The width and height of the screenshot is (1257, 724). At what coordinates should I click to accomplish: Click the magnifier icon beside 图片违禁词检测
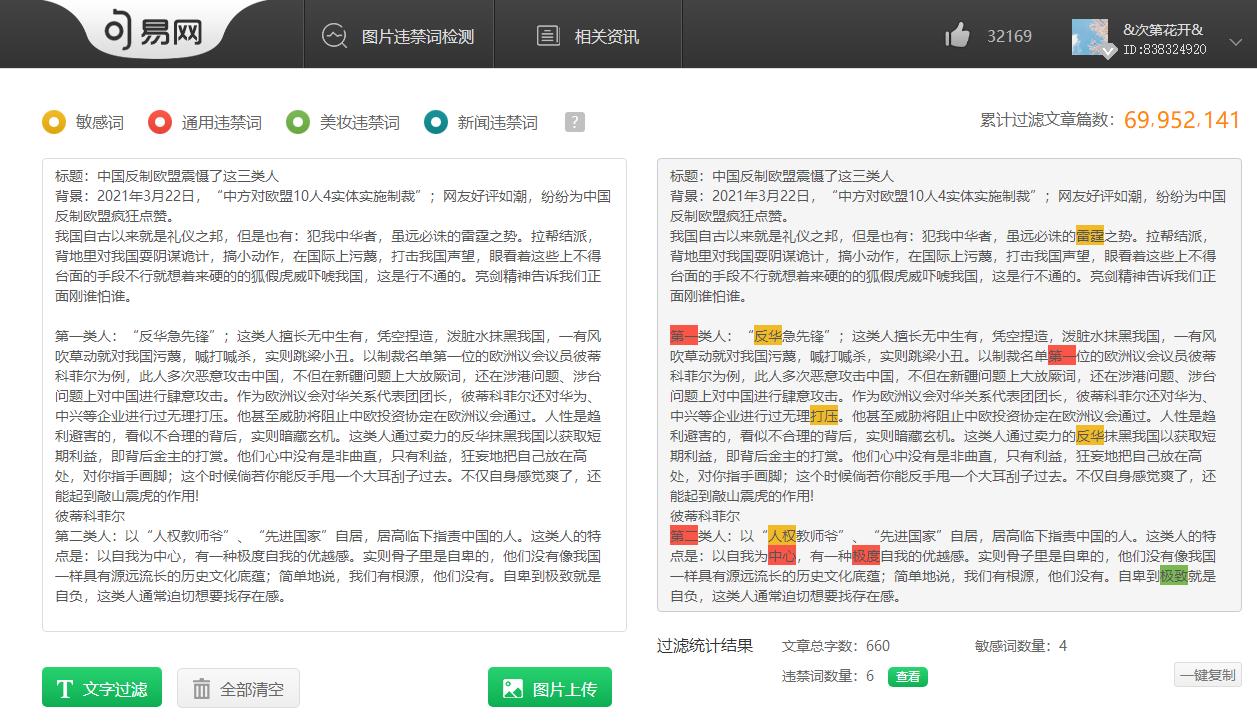(334, 34)
